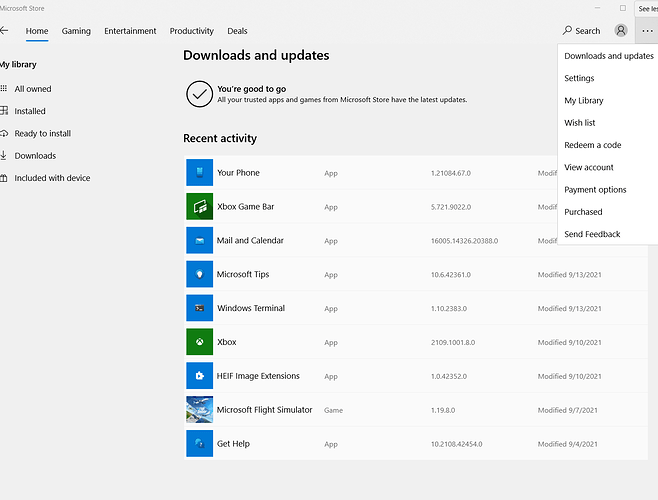Click the HEIF Image Extensions icon

199,376
